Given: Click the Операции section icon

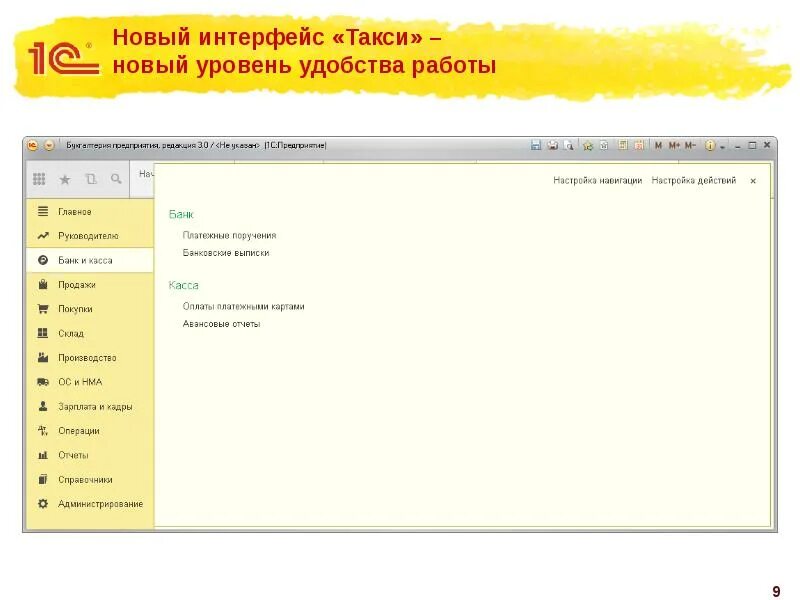Looking at the screenshot, I should pos(43,431).
